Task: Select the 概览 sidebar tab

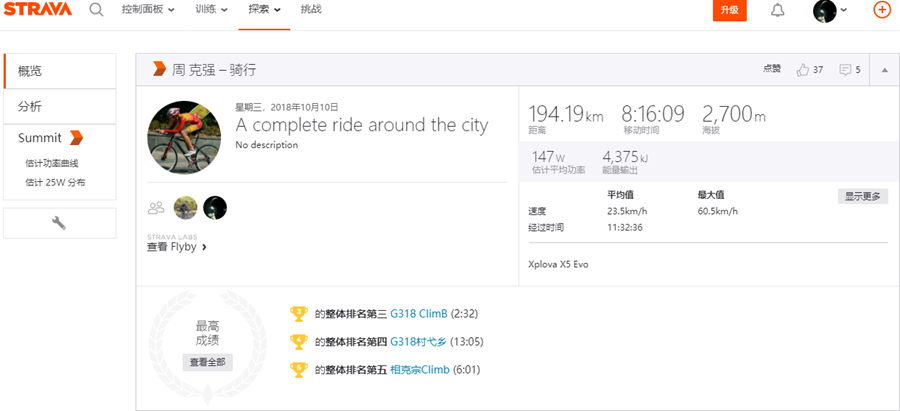Action: 60,71
